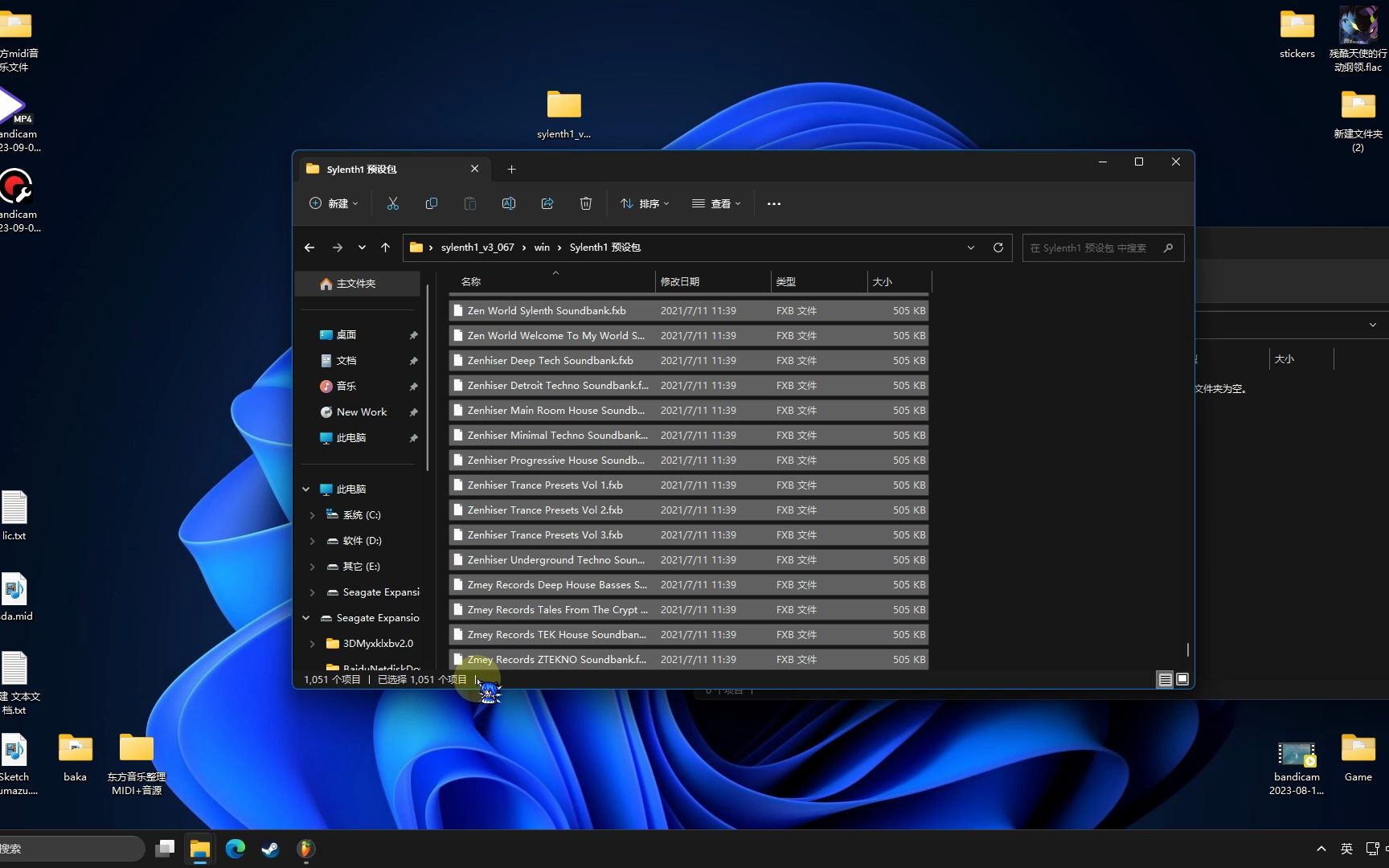Go up one folder level arrow
Screen dimensions: 1389x868
click(385, 248)
